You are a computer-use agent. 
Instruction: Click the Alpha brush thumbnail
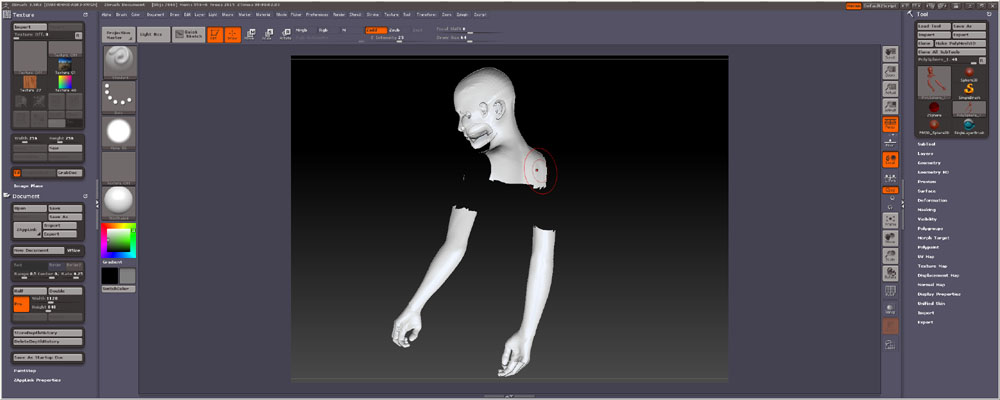(119, 131)
